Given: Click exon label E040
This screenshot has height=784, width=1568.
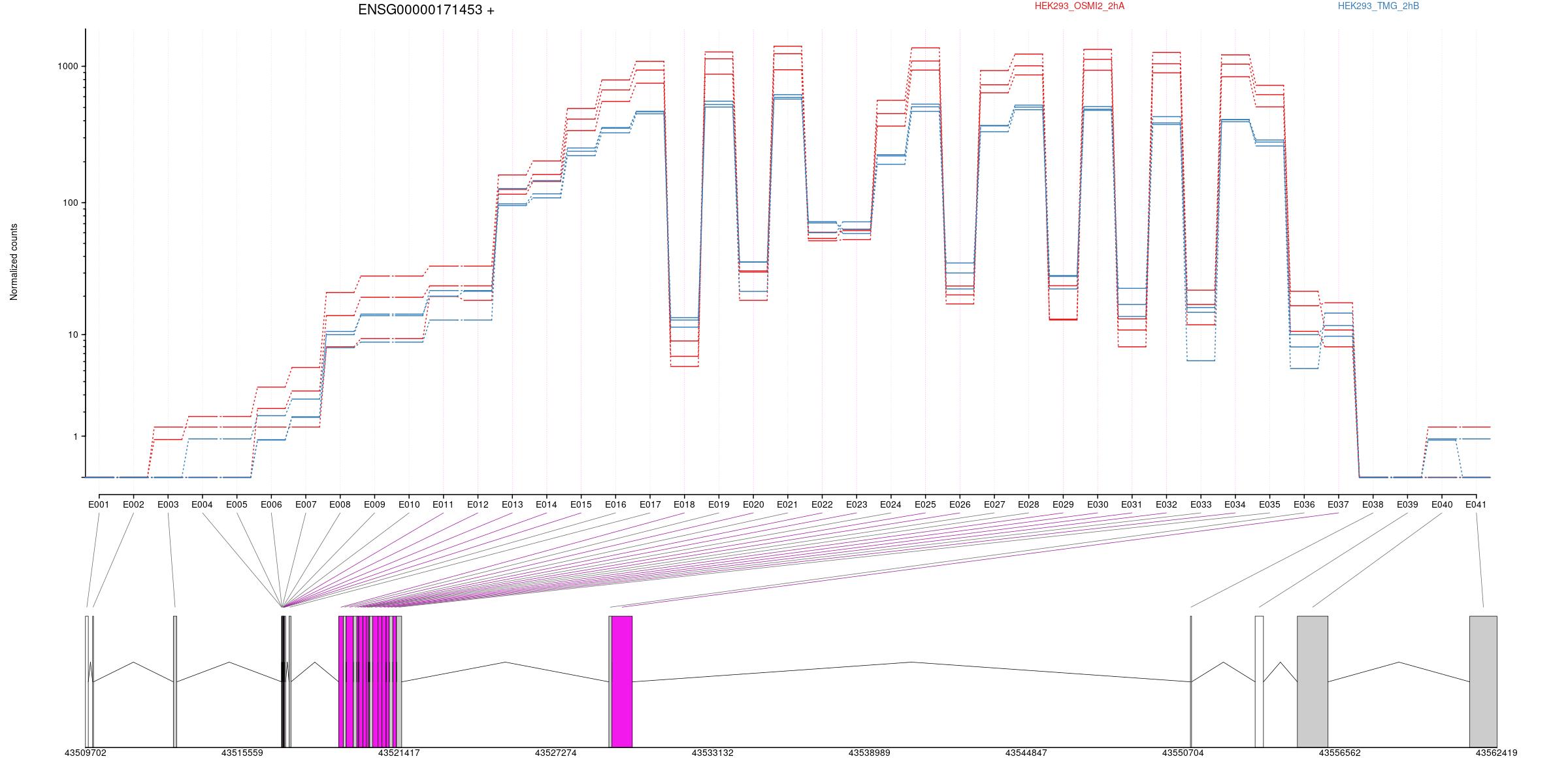Looking at the screenshot, I should point(1442,504).
